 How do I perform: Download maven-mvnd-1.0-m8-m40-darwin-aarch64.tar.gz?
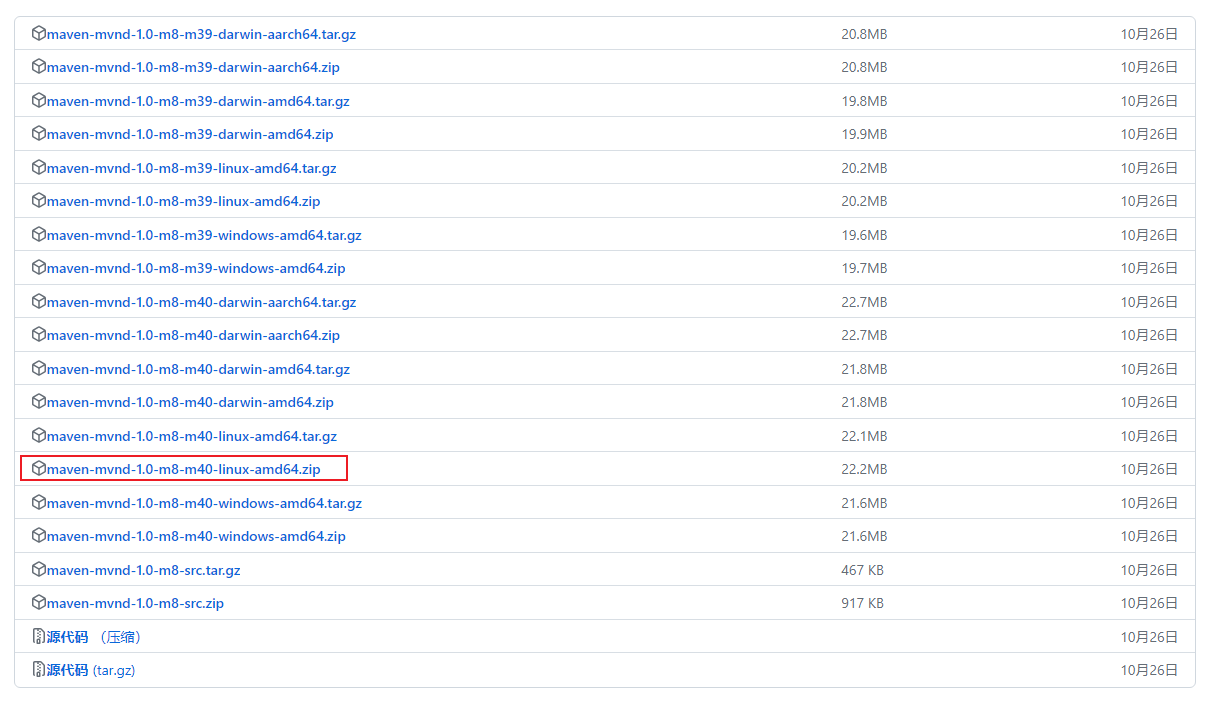click(201, 302)
